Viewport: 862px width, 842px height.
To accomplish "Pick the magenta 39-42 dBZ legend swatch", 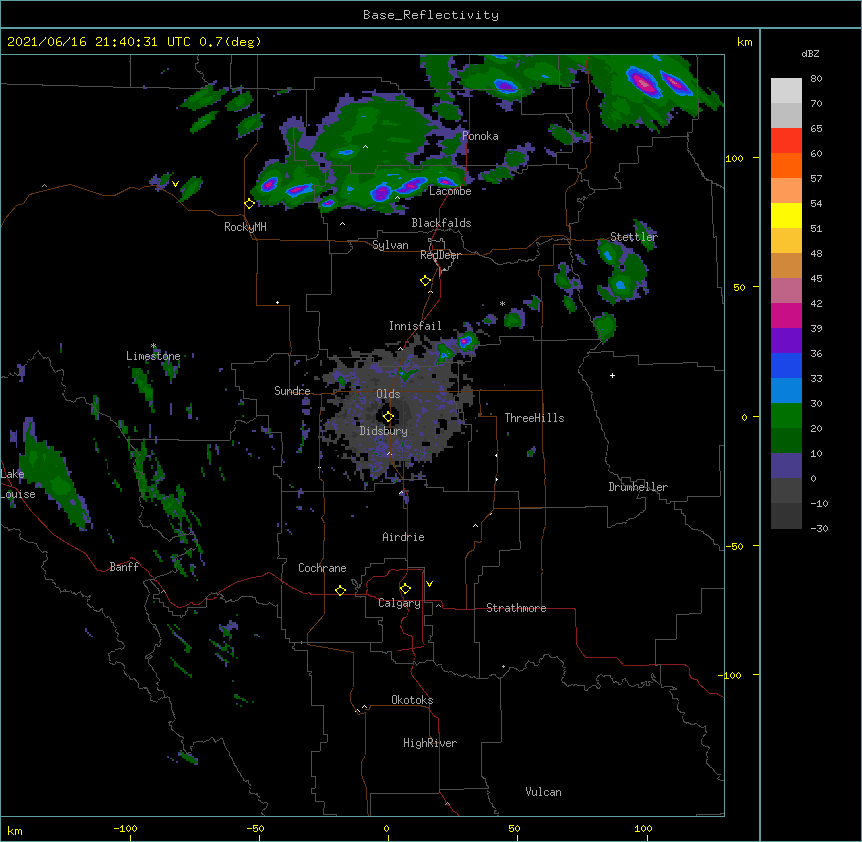I will point(786,315).
